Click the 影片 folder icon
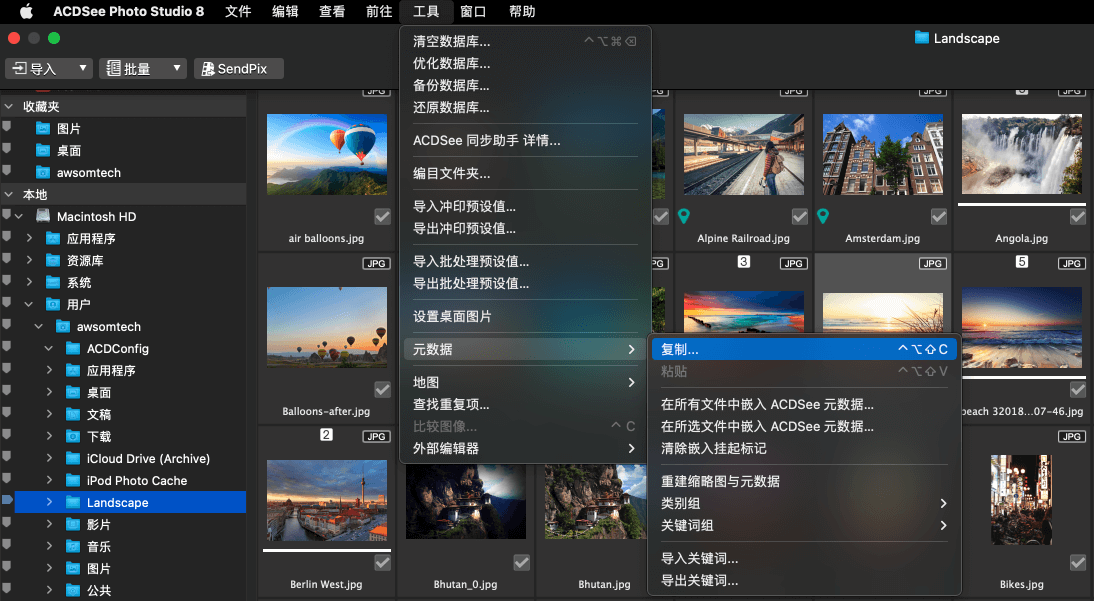 73,524
